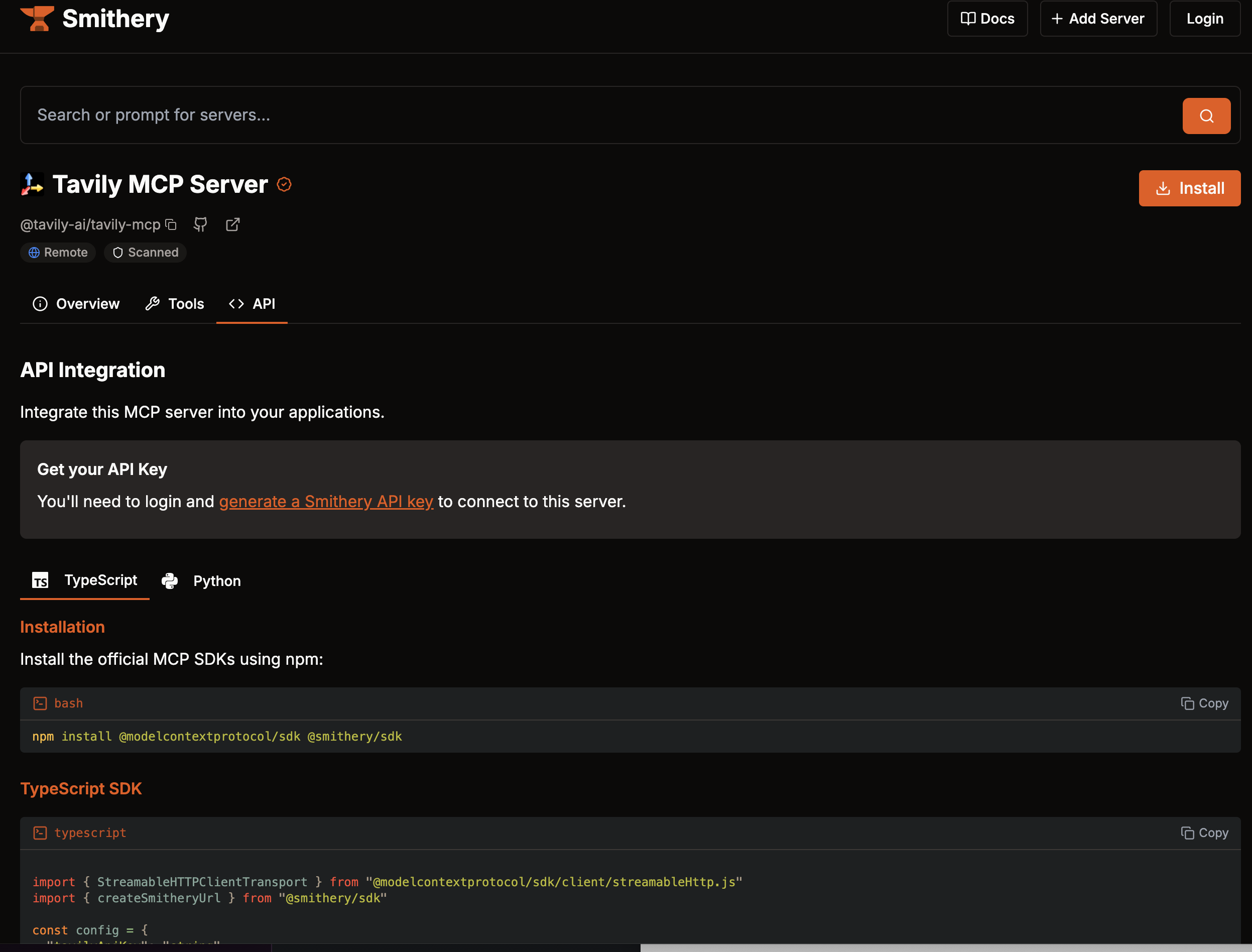
Task: Open the Docs page
Action: (987, 19)
